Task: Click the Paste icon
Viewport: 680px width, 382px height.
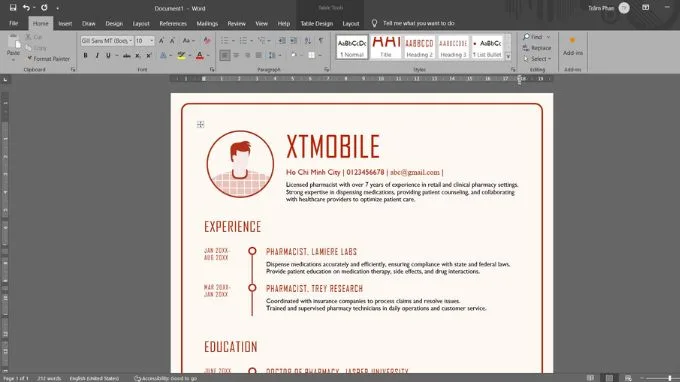Action: tap(13, 41)
